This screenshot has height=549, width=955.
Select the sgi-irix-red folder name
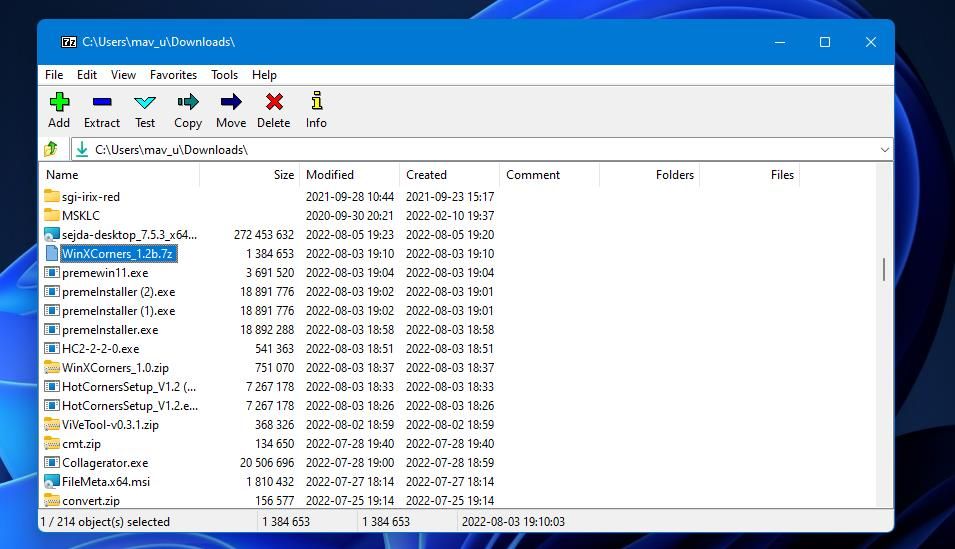pos(91,197)
